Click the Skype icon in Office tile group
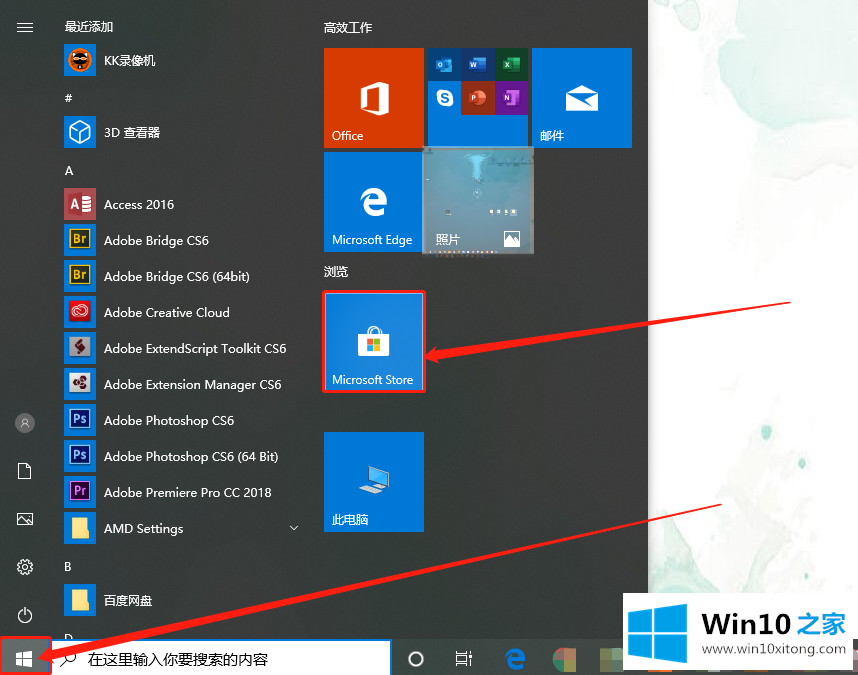Image resolution: width=858 pixels, height=675 pixels. (x=444, y=98)
